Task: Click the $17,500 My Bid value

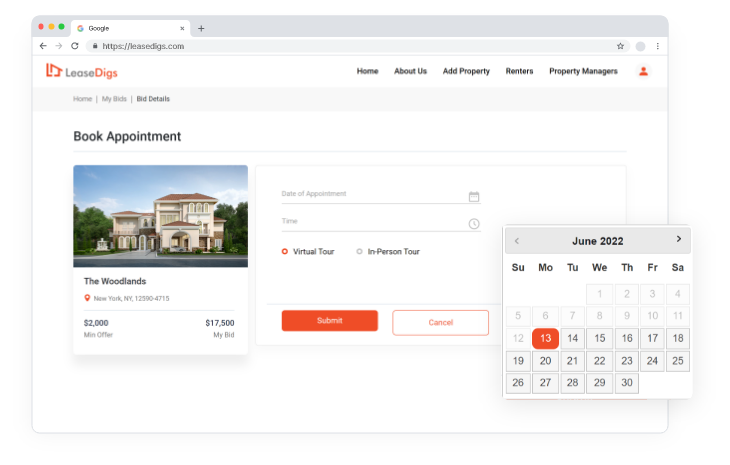Action: point(220,323)
